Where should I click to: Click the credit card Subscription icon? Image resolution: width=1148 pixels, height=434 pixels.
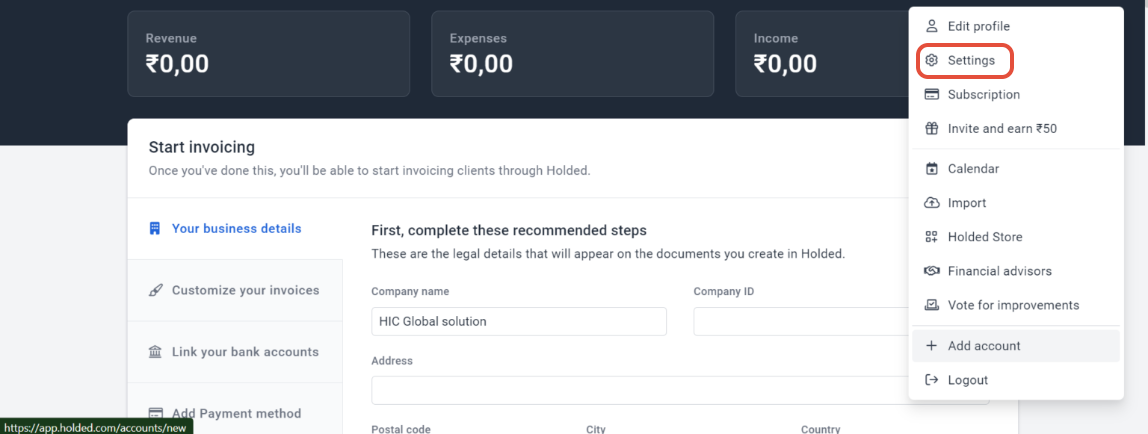click(x=932, y=95)
